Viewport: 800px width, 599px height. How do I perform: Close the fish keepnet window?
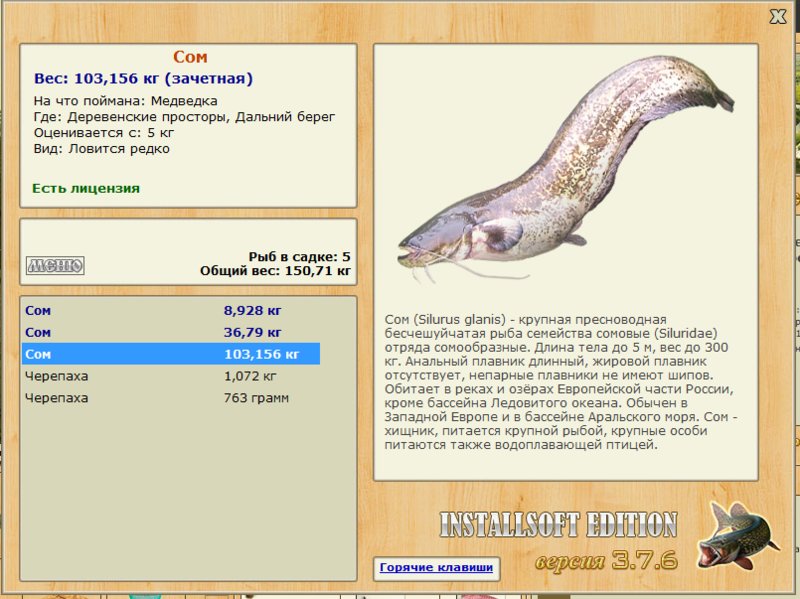tap(778, 17)
